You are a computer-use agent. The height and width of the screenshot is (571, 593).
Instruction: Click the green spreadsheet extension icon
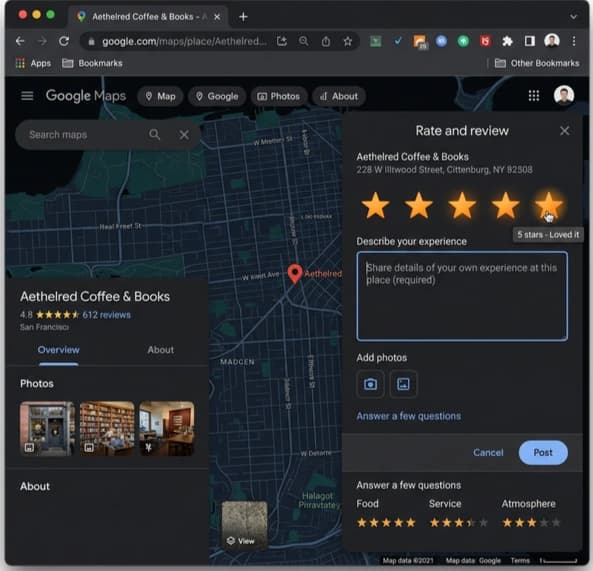click(375, 41)
